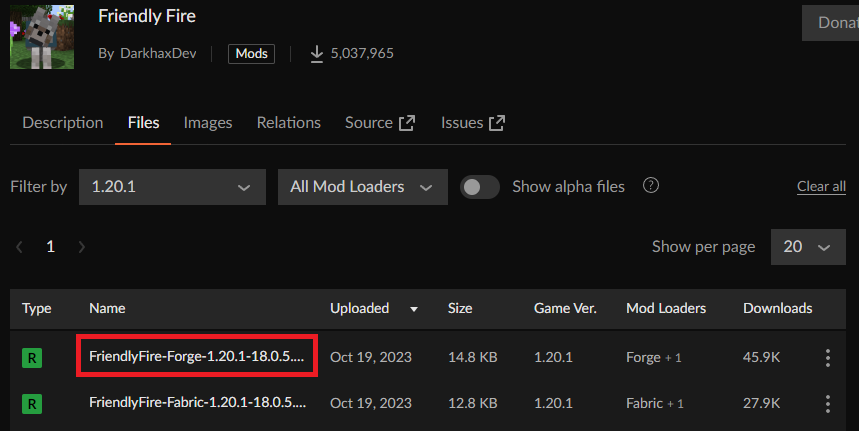Expand the 1.20.1 game version dropdown
Screen dimensions: 859x431
coord(171,187)
